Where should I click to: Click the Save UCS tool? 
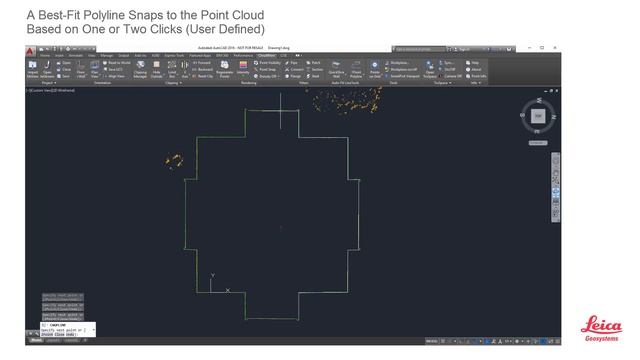click(113, 69)
